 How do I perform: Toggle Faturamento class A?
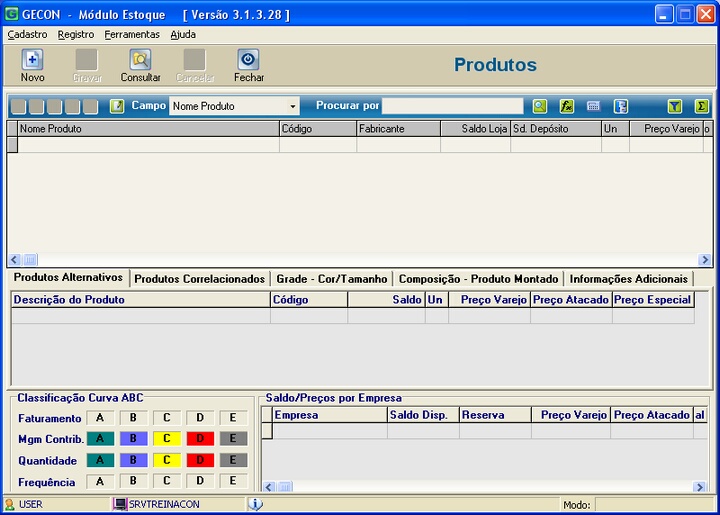point(100,418)
